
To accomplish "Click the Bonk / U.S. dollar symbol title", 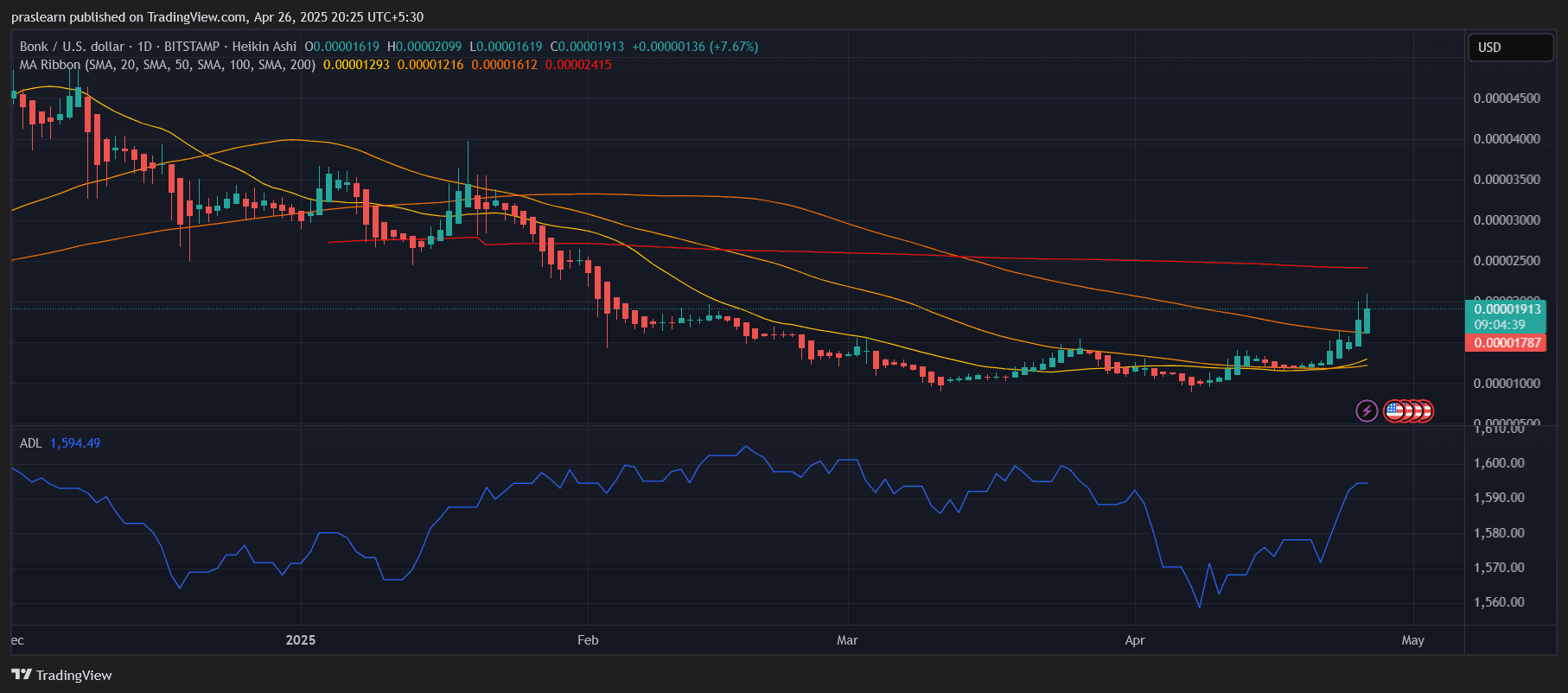I will 73,47.
